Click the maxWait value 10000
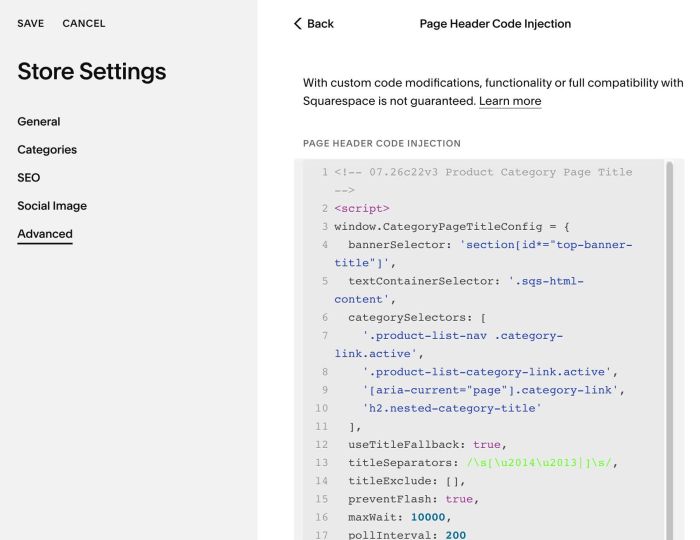The image size is (700, 540). click(428, 517)
